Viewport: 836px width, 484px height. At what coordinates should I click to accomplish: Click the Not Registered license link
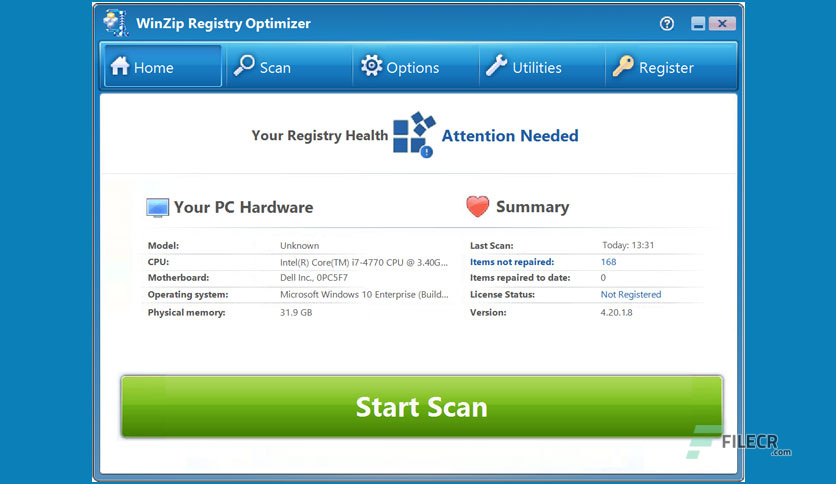click(631, 294)
